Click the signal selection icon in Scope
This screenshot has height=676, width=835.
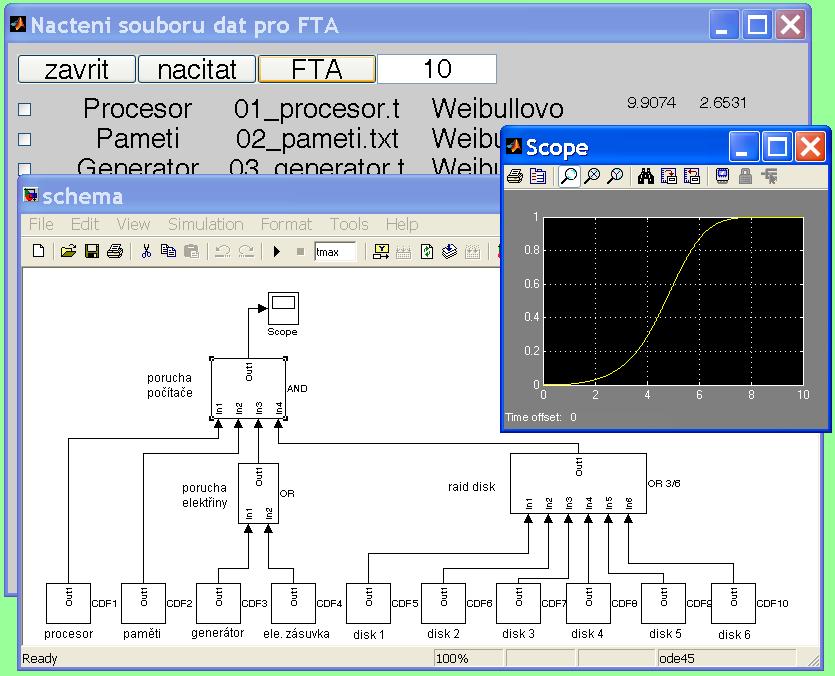(x=769, y=176)
